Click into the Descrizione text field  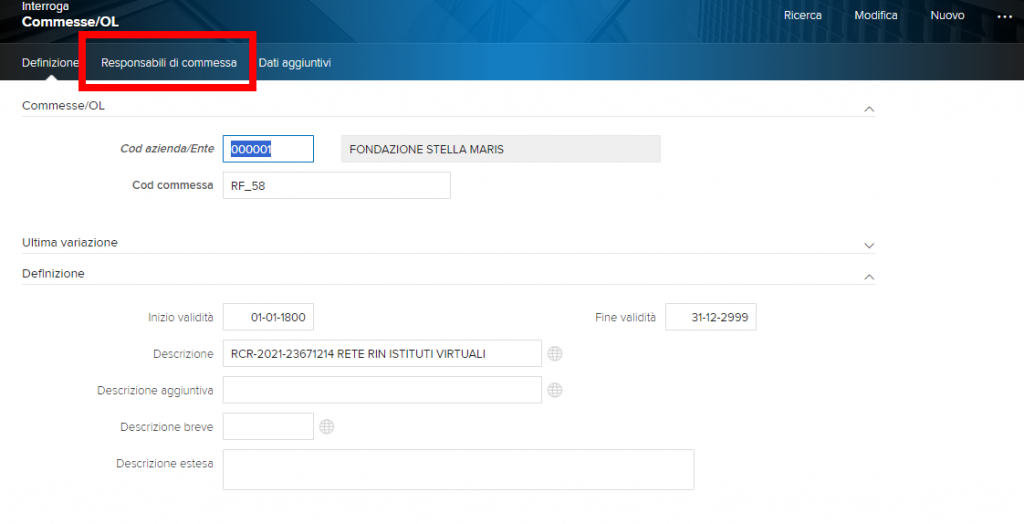[382, 354]
